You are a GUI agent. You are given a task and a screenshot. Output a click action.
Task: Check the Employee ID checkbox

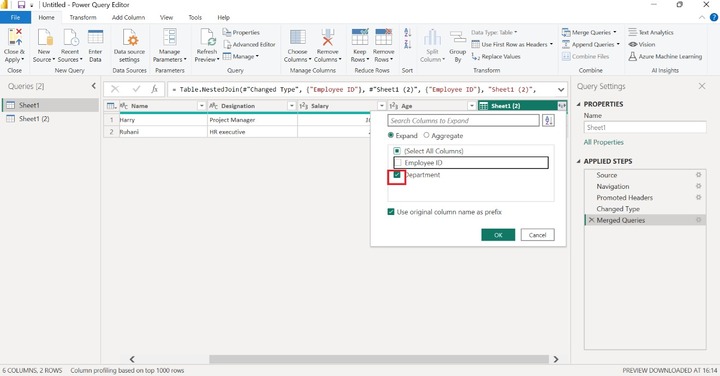click(398, 163)
